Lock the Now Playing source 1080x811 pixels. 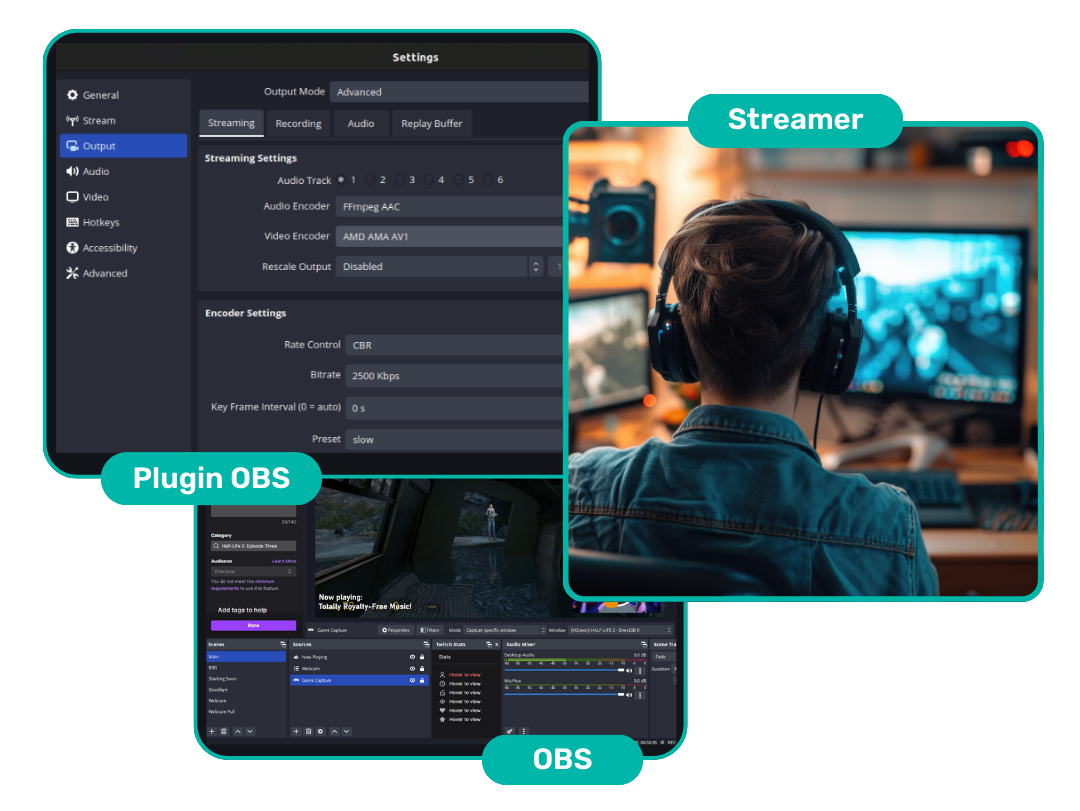(422, 657)
